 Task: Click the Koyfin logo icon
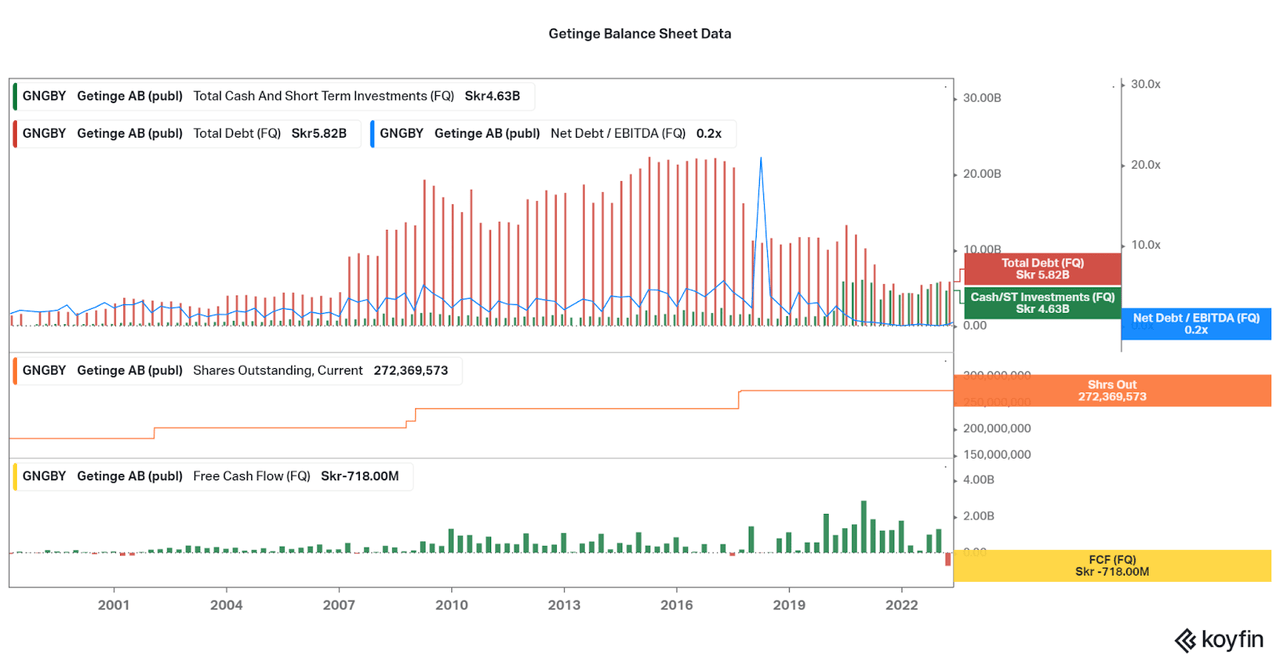coord(1186,640)
